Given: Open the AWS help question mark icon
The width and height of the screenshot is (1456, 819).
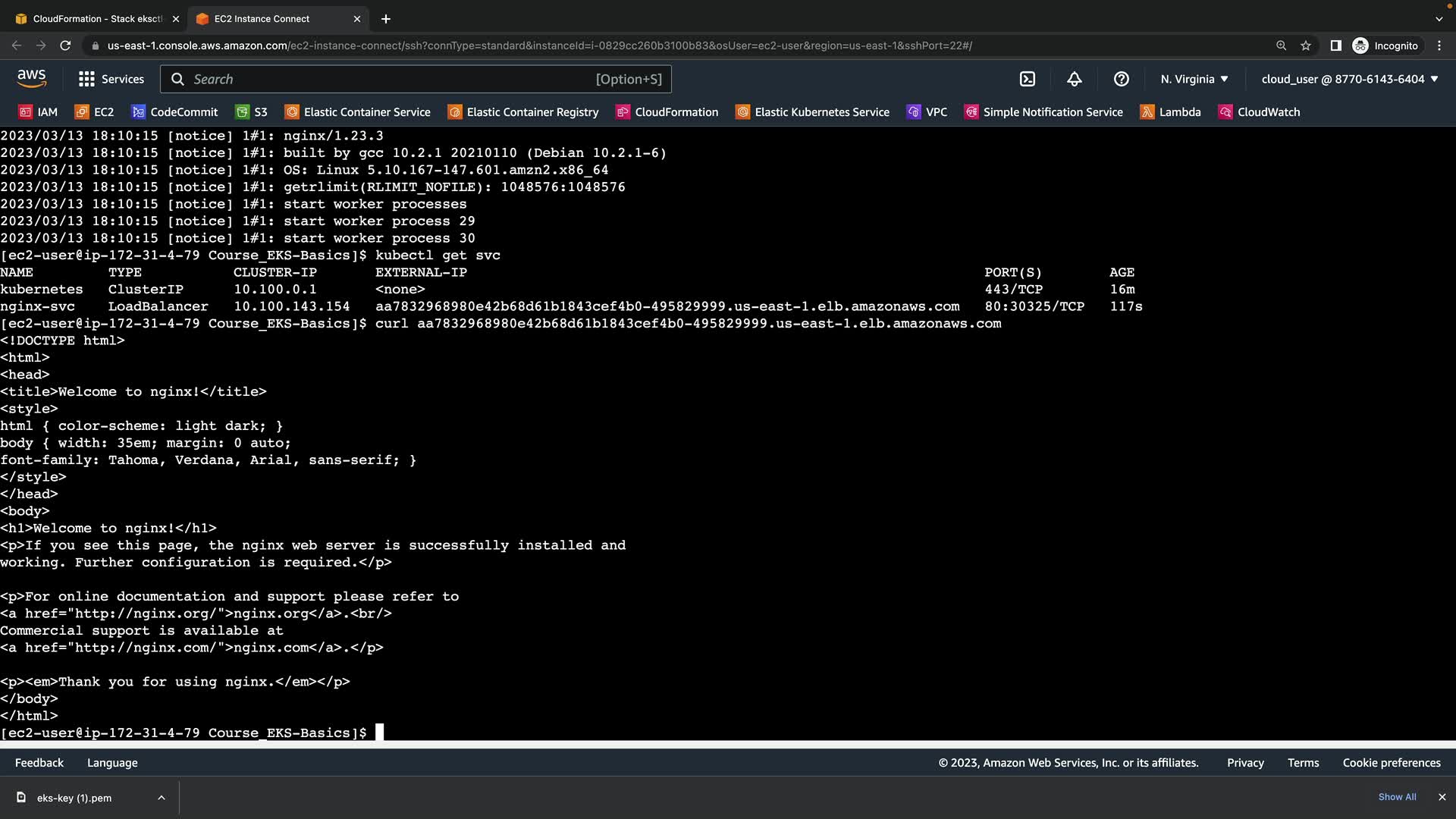Looking at the screenshot, I should tap(1121, 79).
